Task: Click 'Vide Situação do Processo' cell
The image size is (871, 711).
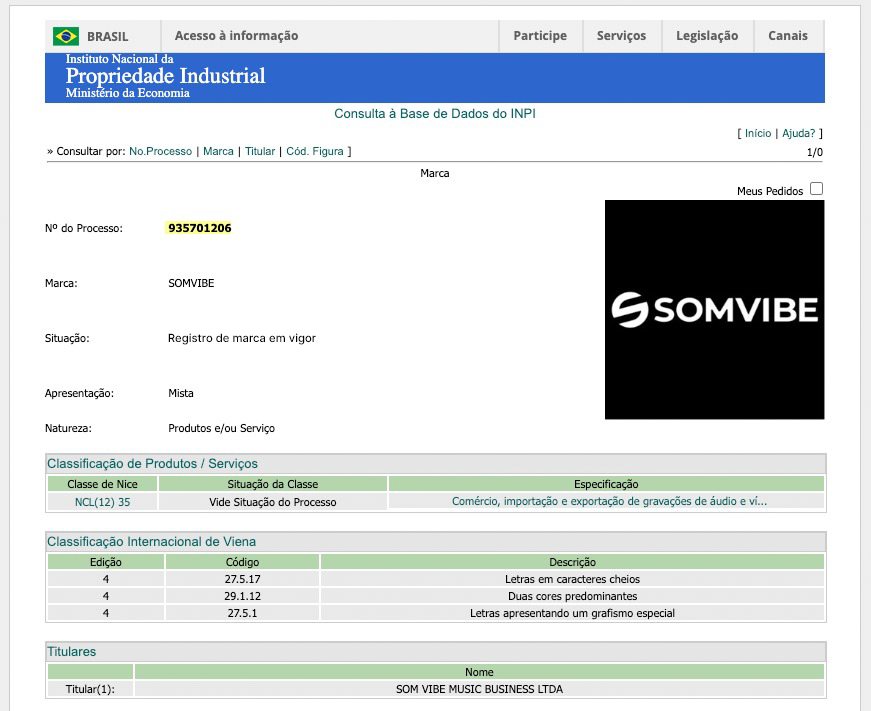Action: coord(273,502)
